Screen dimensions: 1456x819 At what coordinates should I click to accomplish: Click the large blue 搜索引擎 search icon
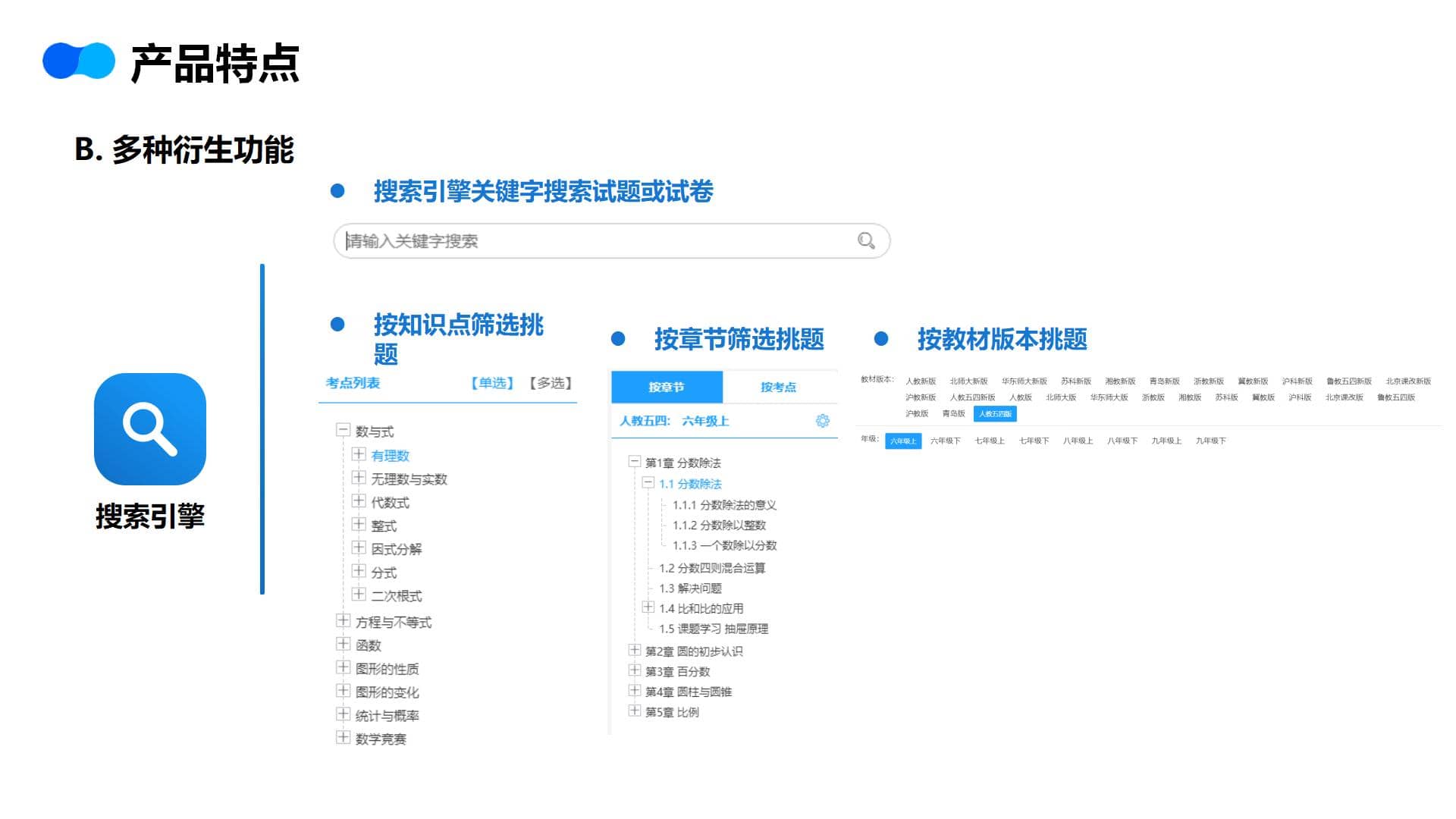pos(150,429)
